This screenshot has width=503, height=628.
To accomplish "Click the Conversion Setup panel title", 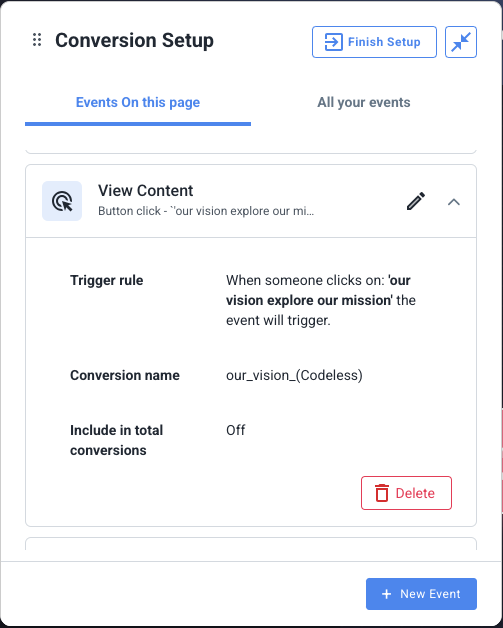I will [135, 40].
